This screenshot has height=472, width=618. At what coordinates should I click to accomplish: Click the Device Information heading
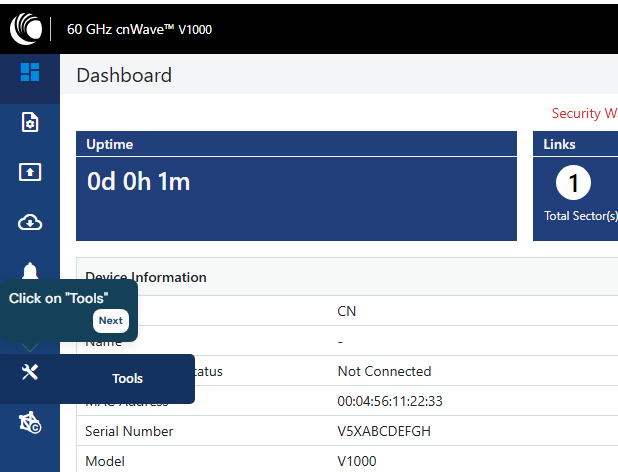tap(146, 277)
